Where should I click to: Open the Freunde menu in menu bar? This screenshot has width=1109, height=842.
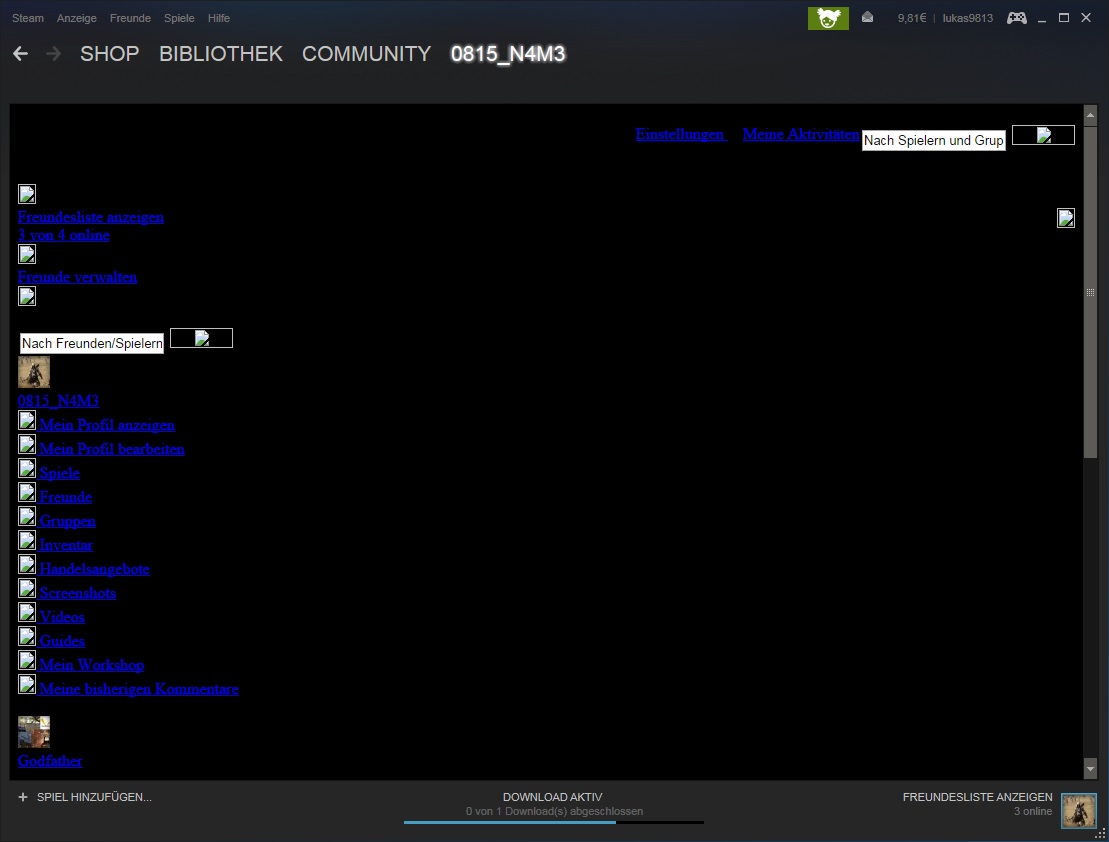coord(130,18)
